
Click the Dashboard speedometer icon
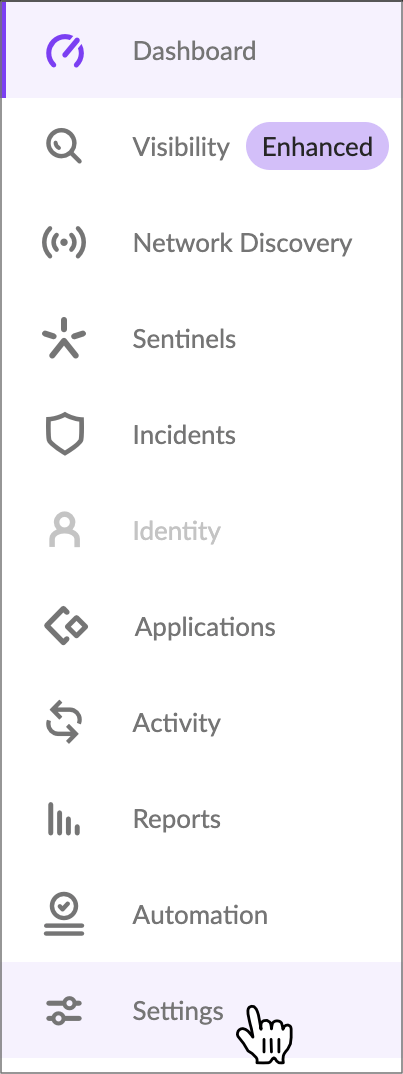coord(64,51)
